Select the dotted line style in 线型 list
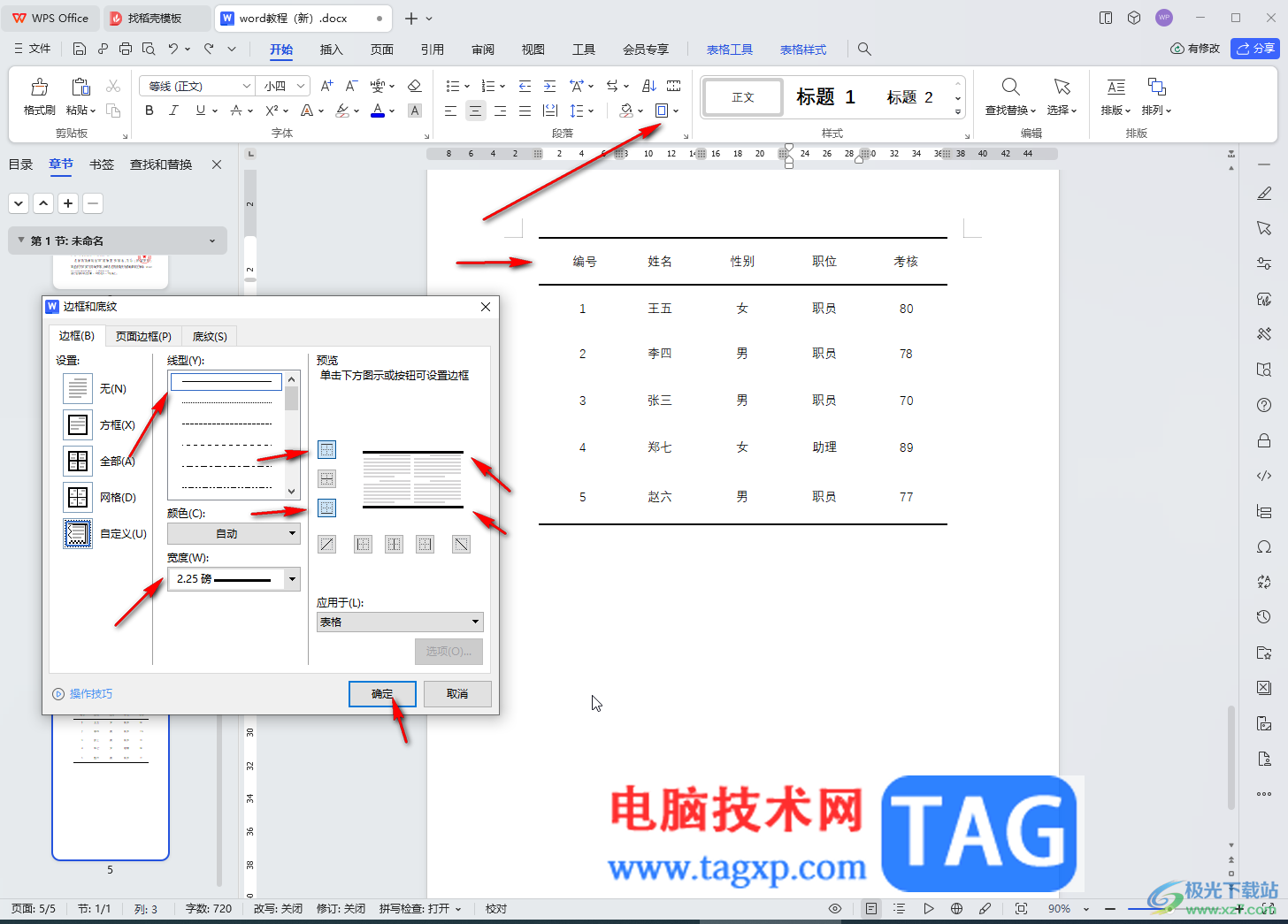 tap(226, 403)
